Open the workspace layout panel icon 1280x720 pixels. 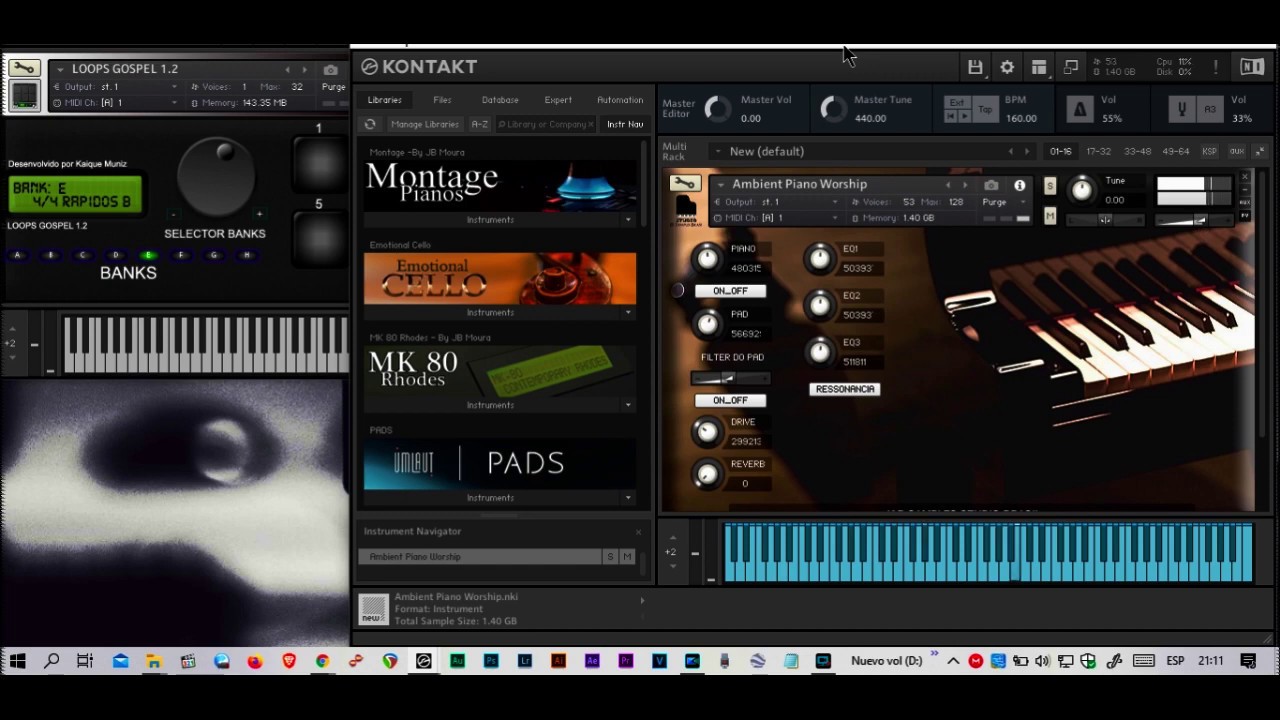[1039, 67]
